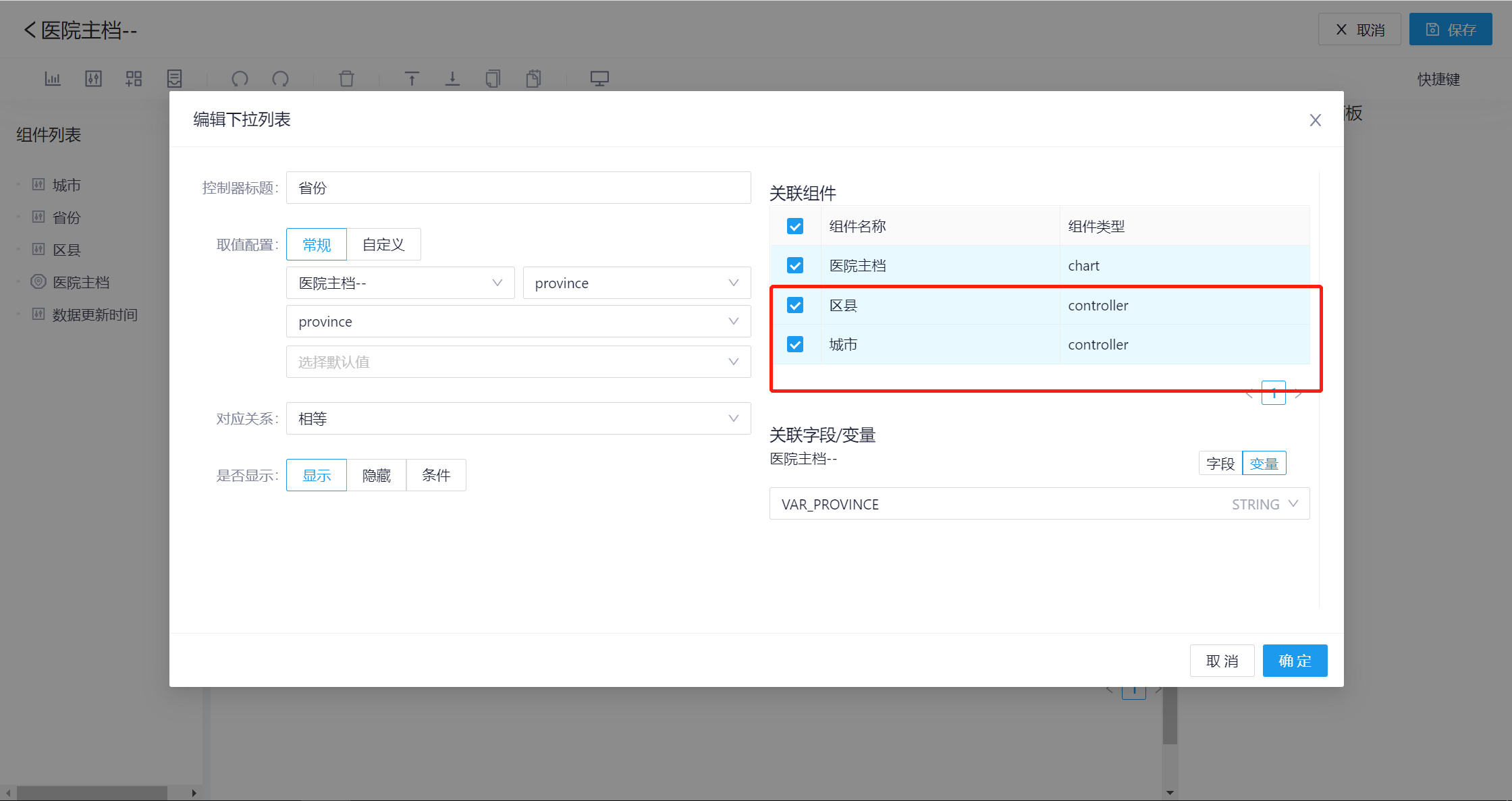Click the move-to-top toolbar icon
This screenshot has height=801, width=1512.
[412, 79]
